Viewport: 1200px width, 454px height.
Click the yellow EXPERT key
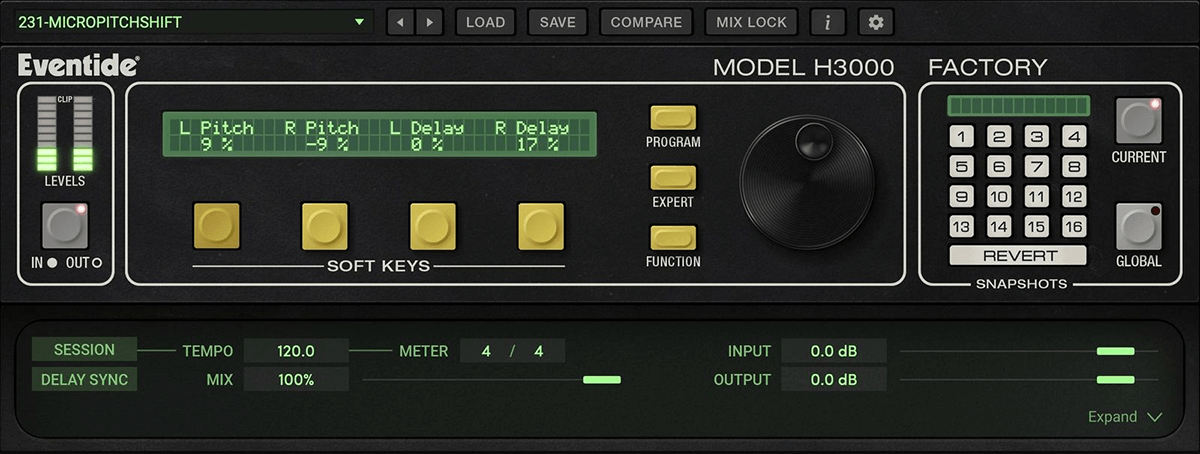(x=673, y=178)
